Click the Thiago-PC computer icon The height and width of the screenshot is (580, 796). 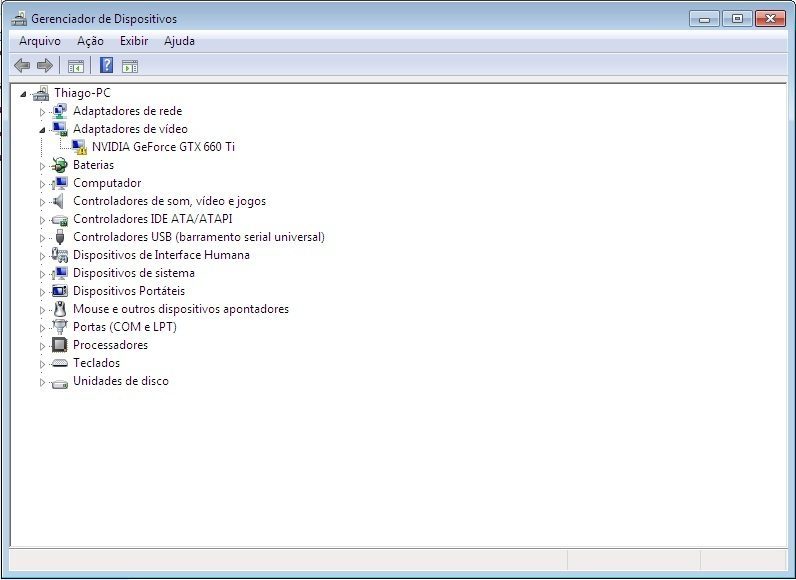(x=41, y=93)
